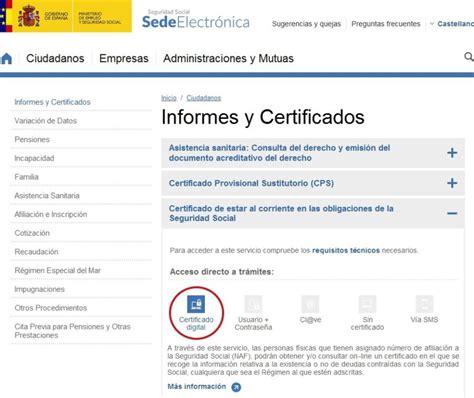Open the Sede Electrónica logo

[196, 20]
